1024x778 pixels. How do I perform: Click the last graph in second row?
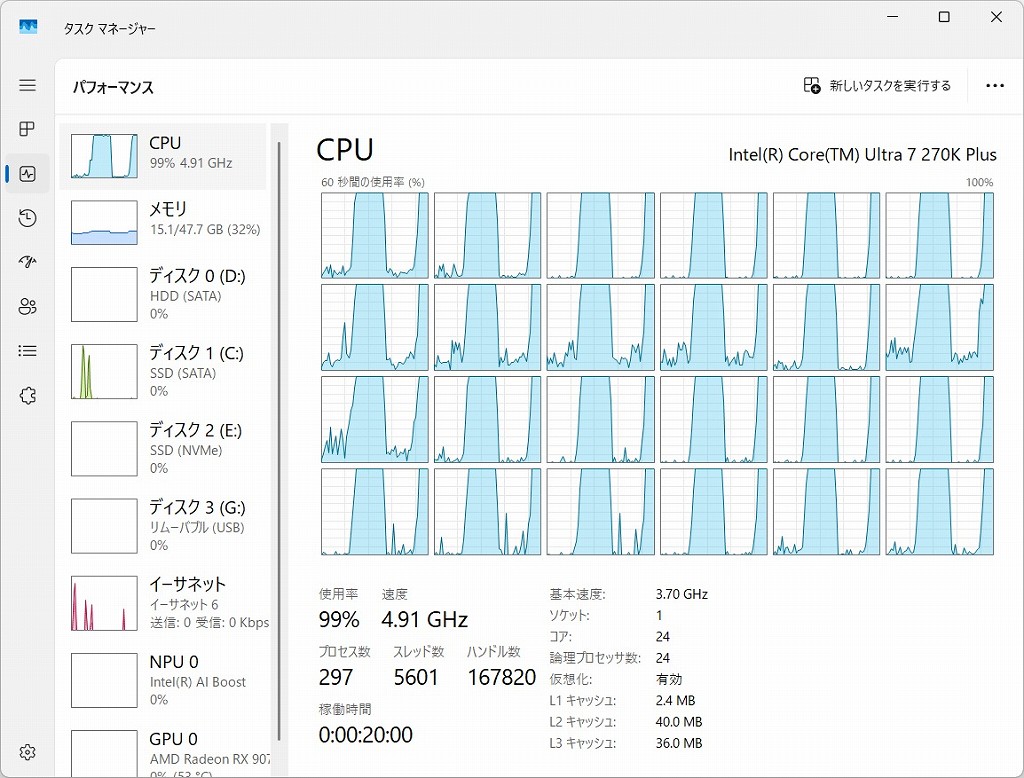(x=939, y=327)
